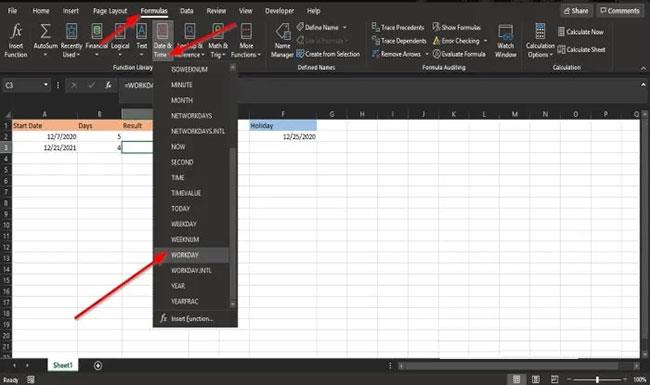Open Financial functions library
This screenshot has width=650, height=385.
[x=96, y=41]
